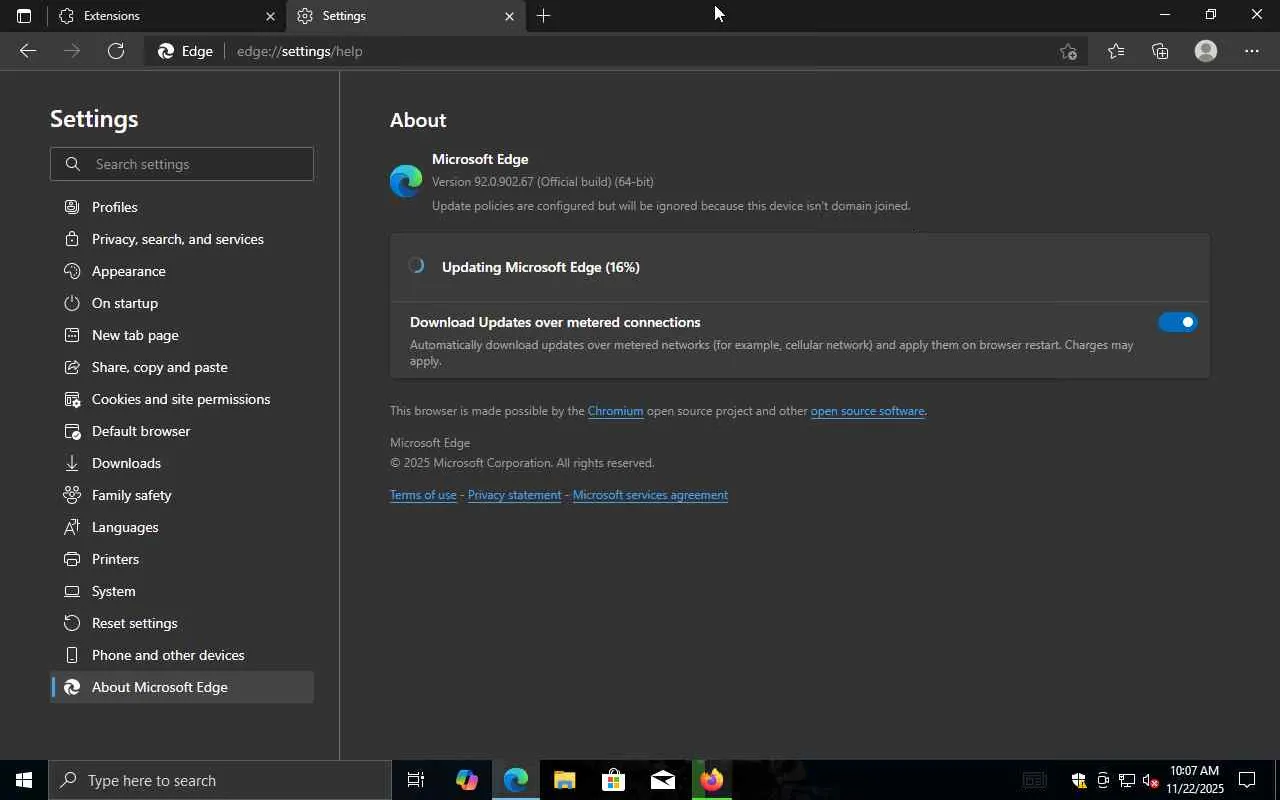Switch to the Extensions tab

[166, 16]
